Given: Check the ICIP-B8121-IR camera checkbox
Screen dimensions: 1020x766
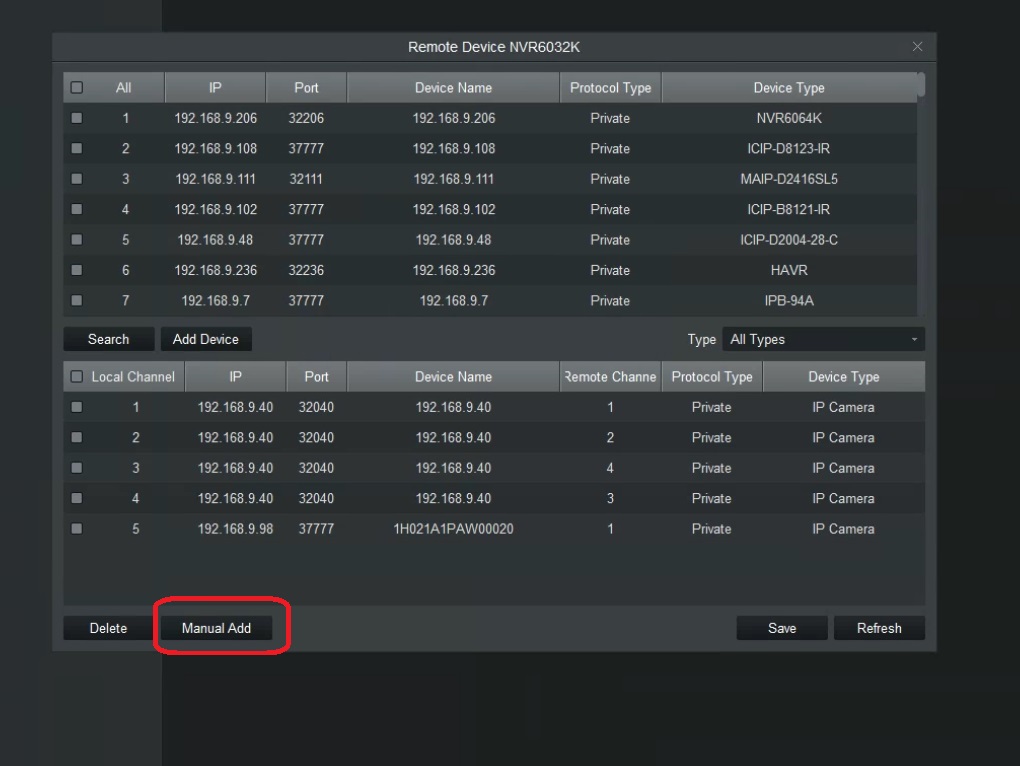Looking at the screenshot, I should point(76,209).
